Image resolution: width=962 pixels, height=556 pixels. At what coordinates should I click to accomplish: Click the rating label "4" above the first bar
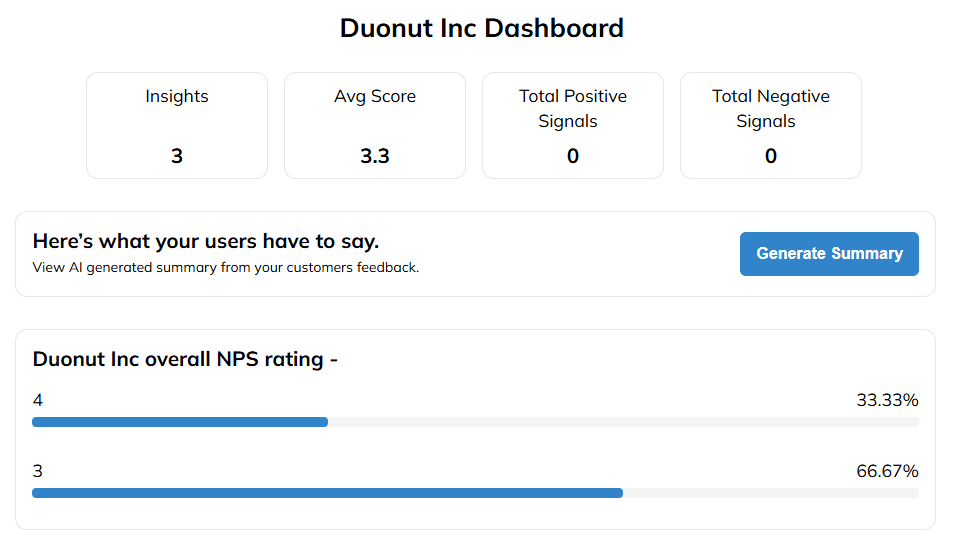click(38, 401)
